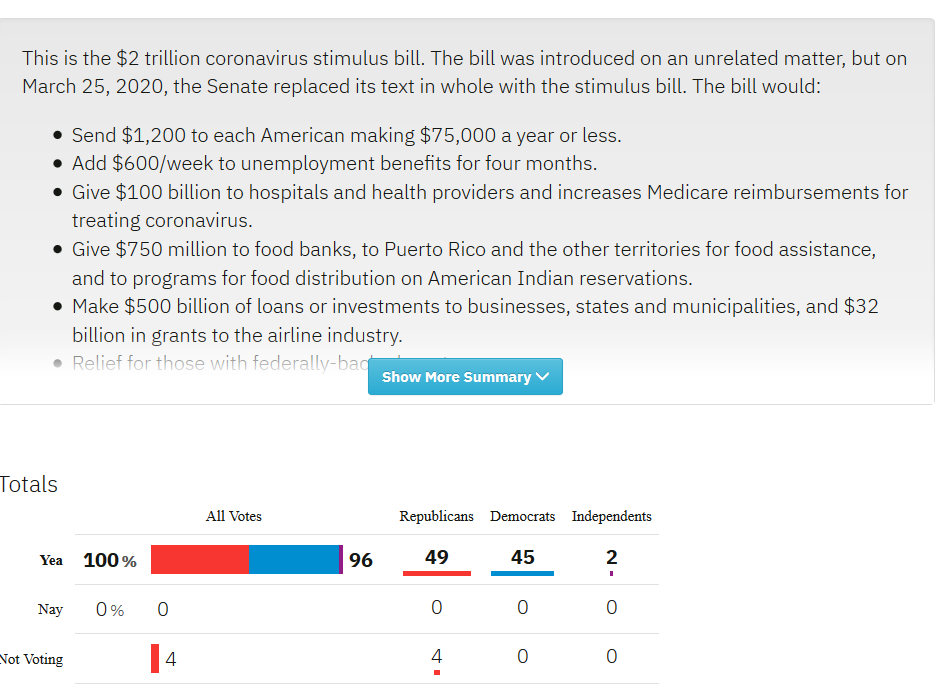Select the Not Voting row label
Viewport: 940px width, 691px height.
pyautogui.click(x=31, y=659)
